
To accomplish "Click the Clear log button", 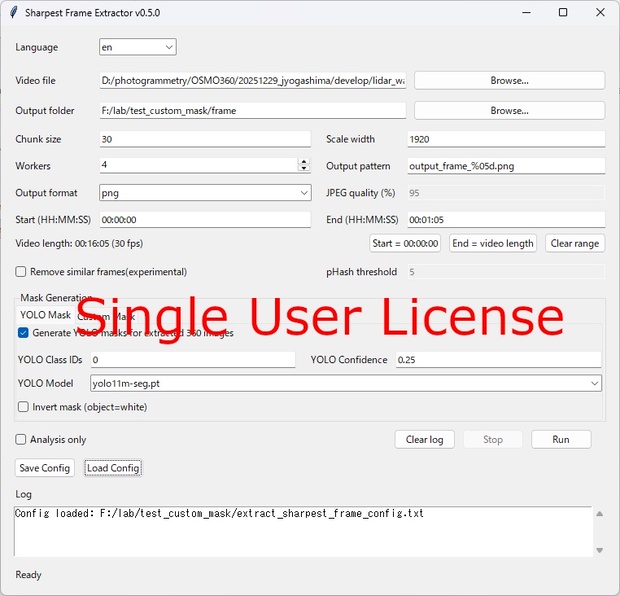I will [x=424, y=440].
